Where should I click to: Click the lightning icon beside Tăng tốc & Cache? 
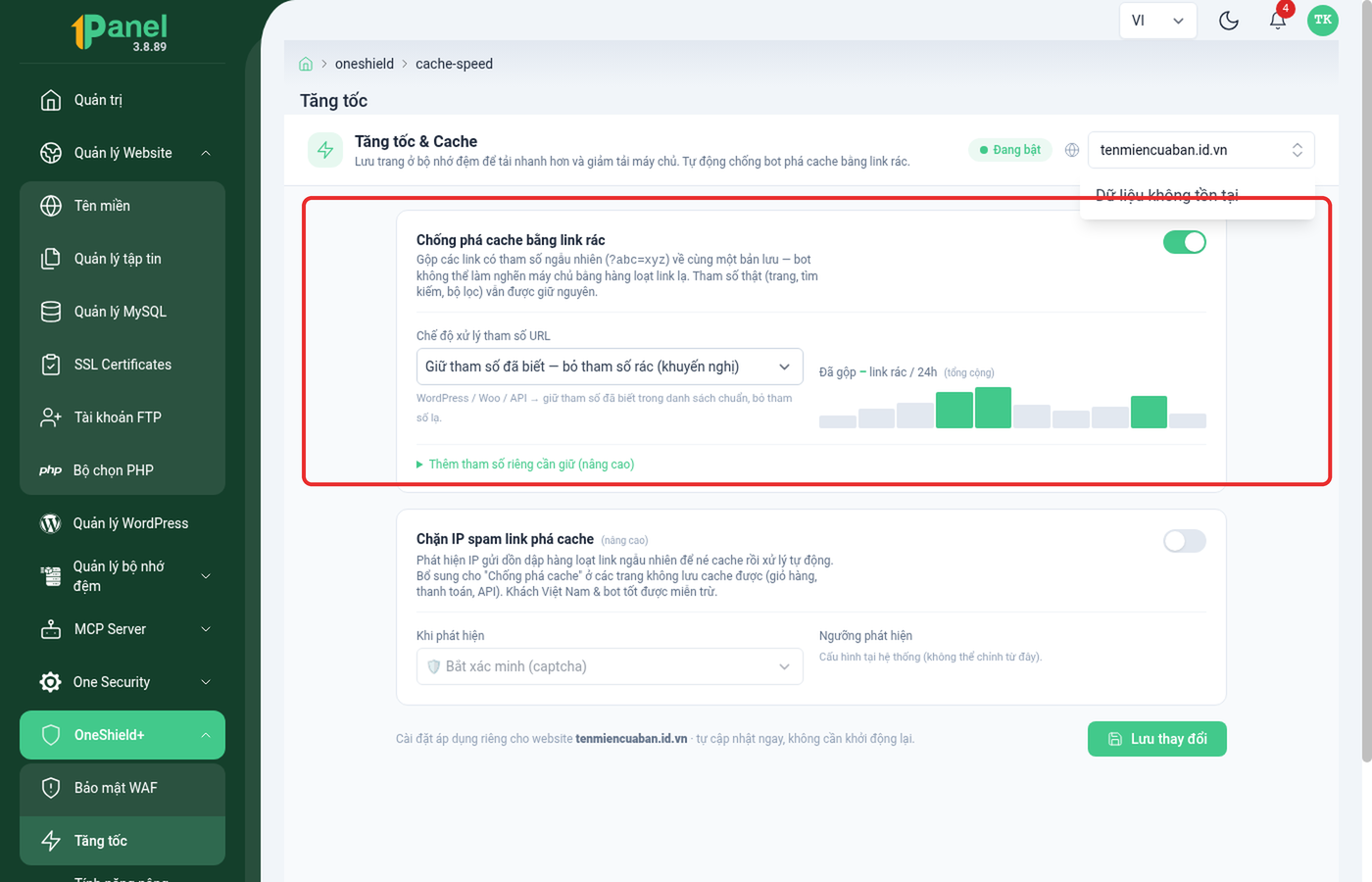[325, 150]
